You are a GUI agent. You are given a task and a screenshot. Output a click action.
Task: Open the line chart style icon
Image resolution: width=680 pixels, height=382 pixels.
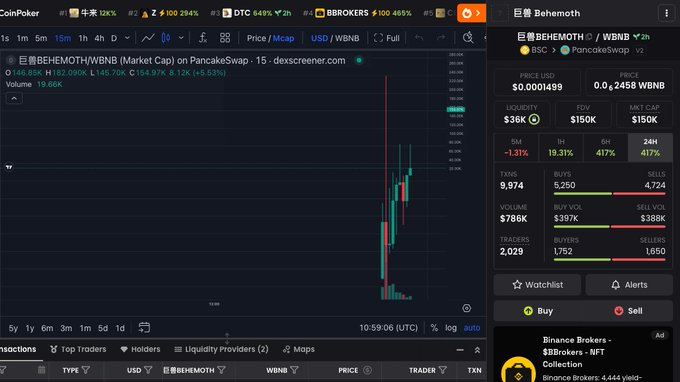148,38
